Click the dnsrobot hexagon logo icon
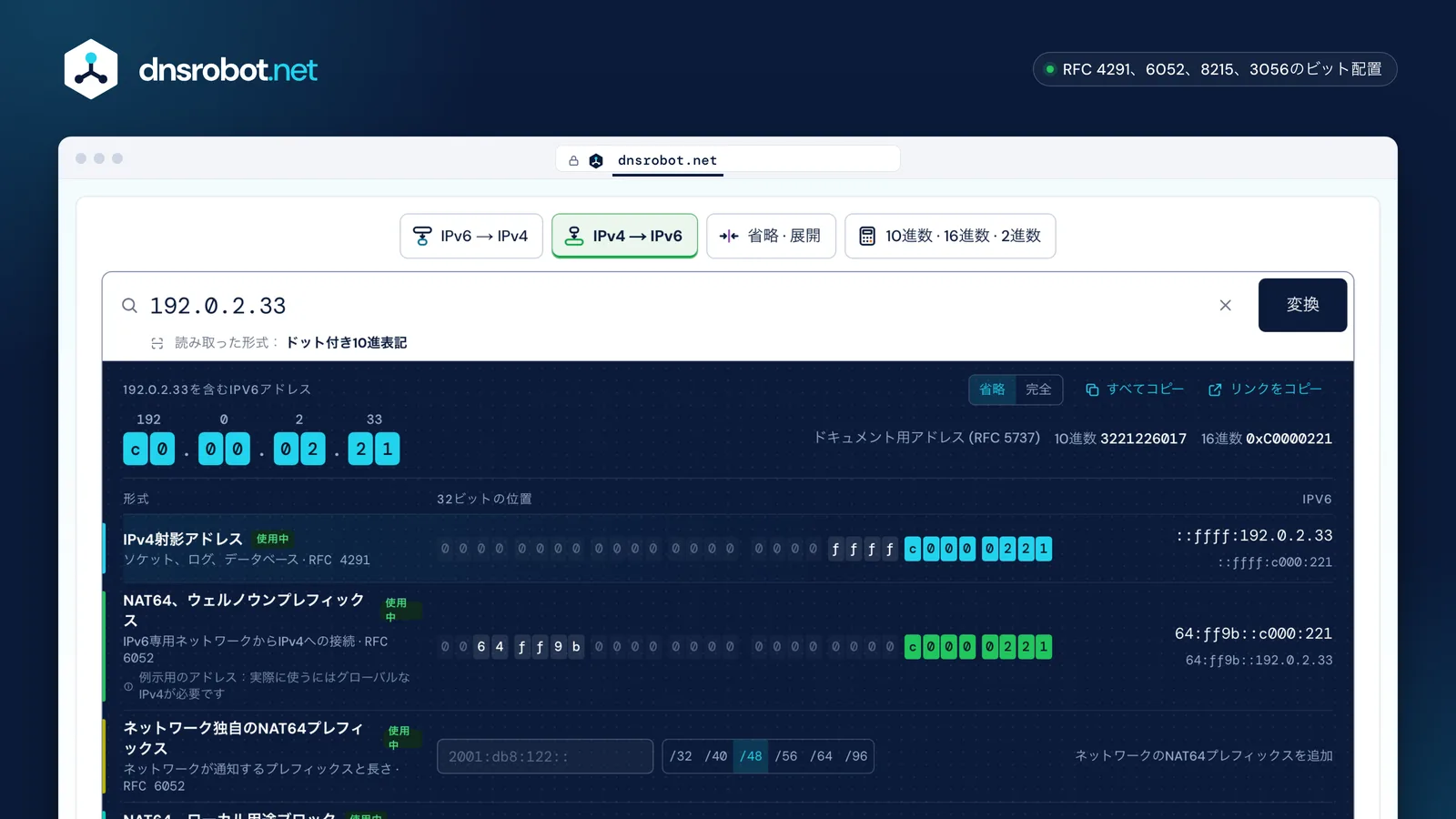This screenshot has width=1456, height=819. 91,69
